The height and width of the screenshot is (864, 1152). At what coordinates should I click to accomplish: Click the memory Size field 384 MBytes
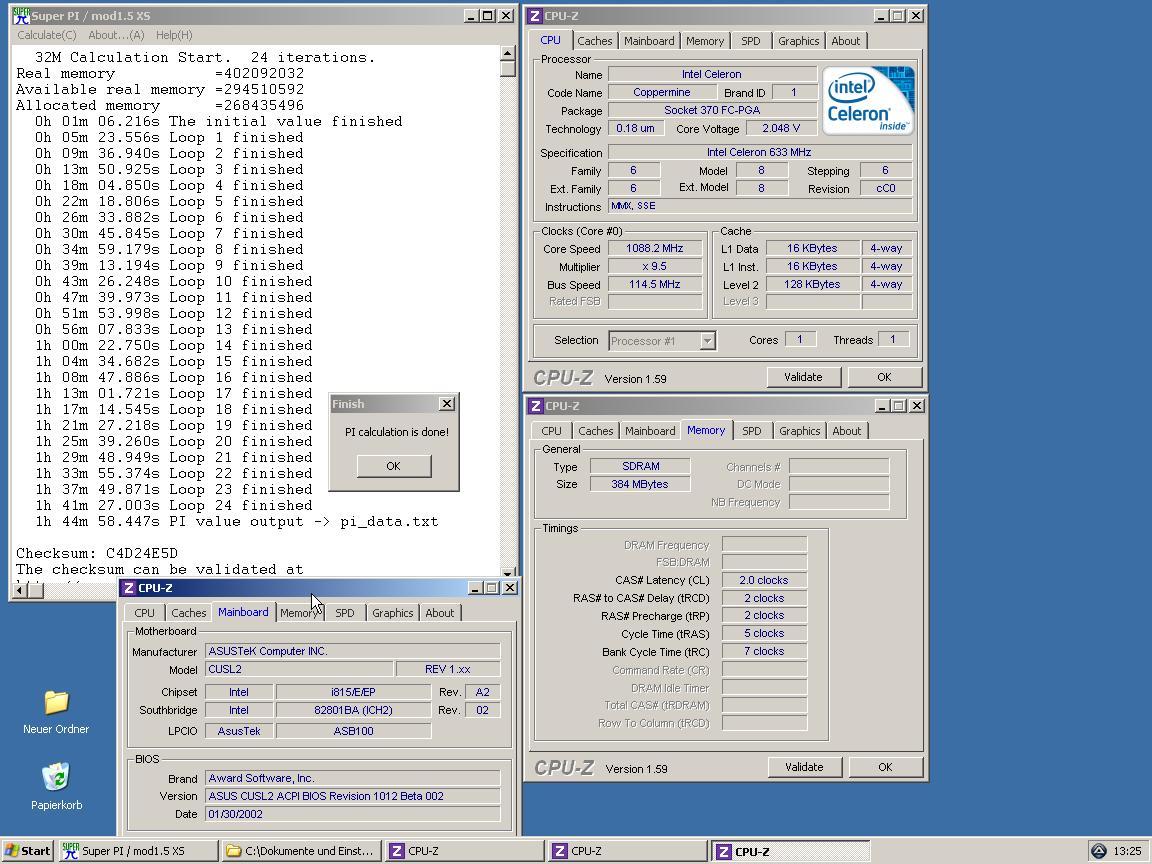640,484
